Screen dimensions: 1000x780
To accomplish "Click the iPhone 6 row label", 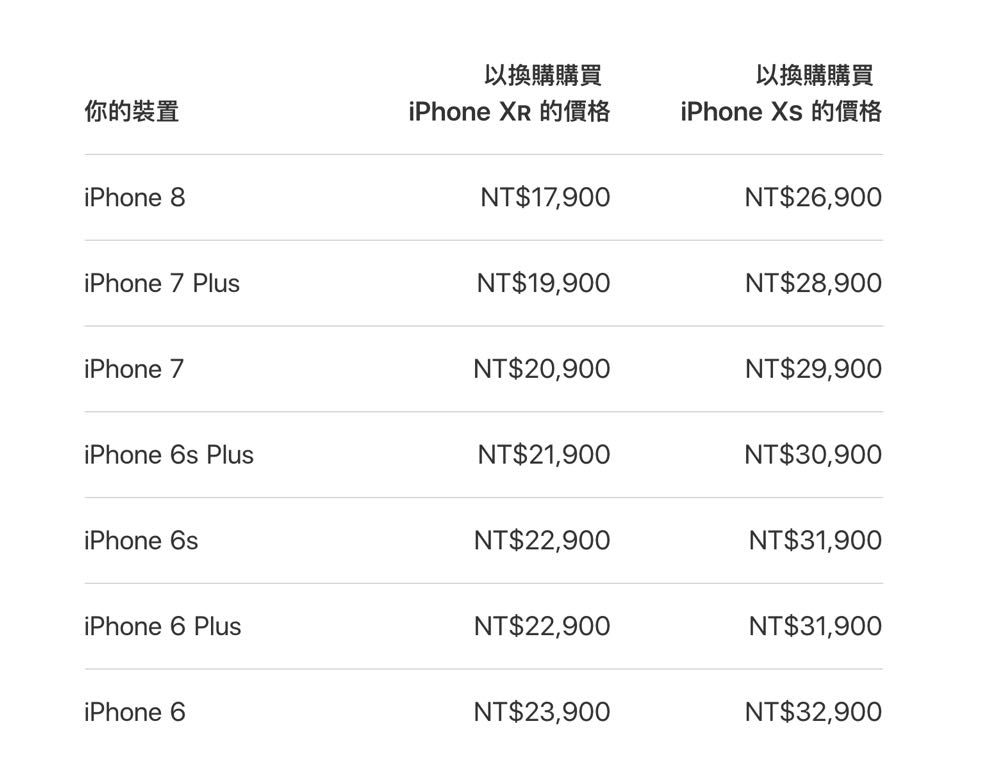I will point(135,712).
